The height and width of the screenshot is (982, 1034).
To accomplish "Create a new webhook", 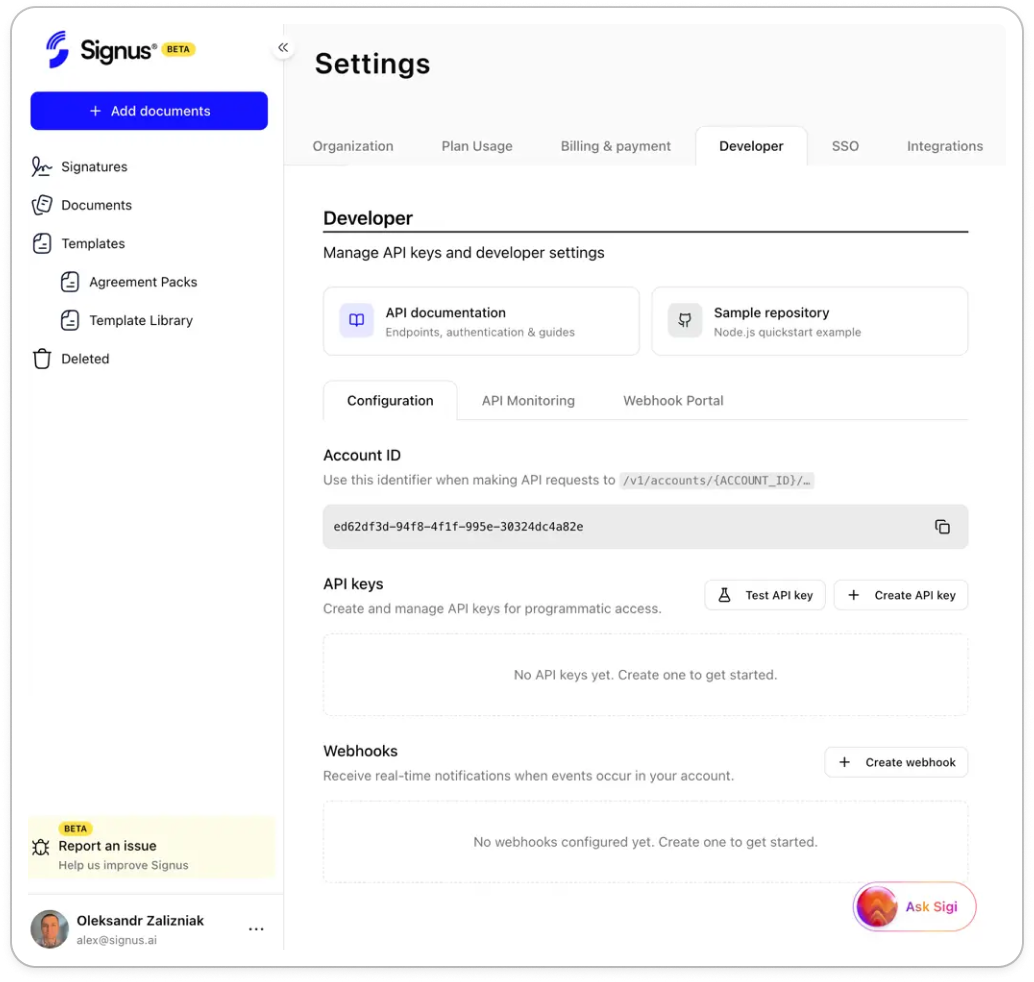I will tap(895, 762).
